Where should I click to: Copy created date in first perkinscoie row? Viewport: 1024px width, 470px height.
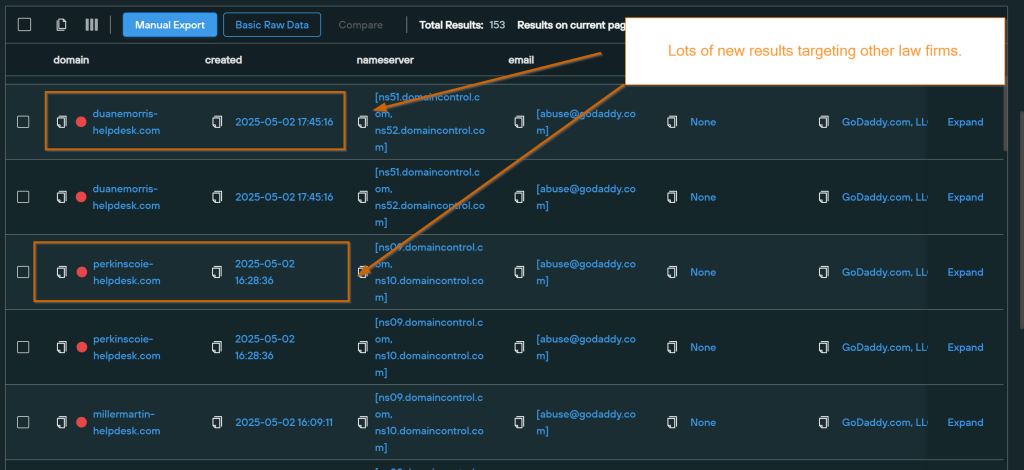point(217,272)
